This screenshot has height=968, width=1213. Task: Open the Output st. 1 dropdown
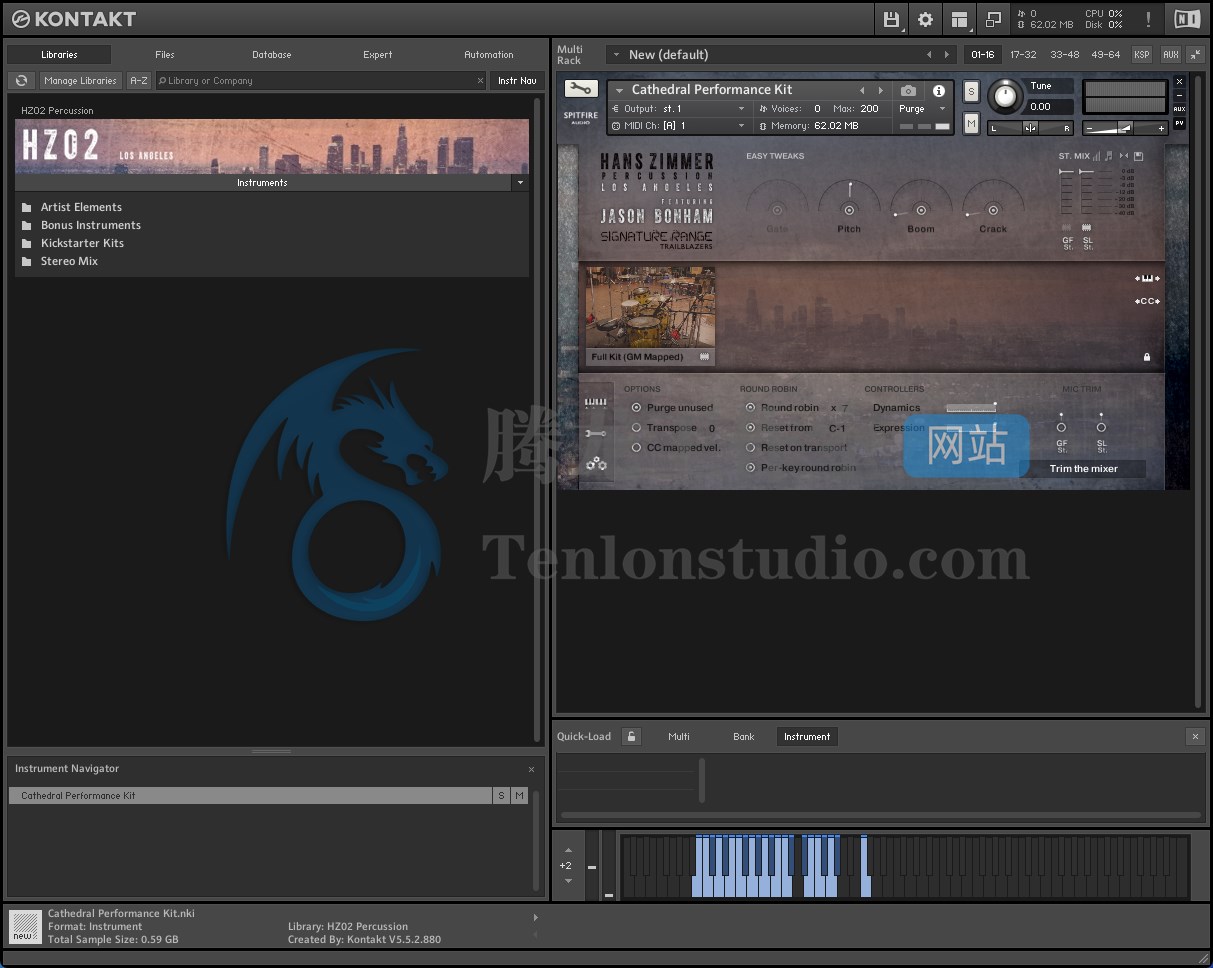point(678,109)
